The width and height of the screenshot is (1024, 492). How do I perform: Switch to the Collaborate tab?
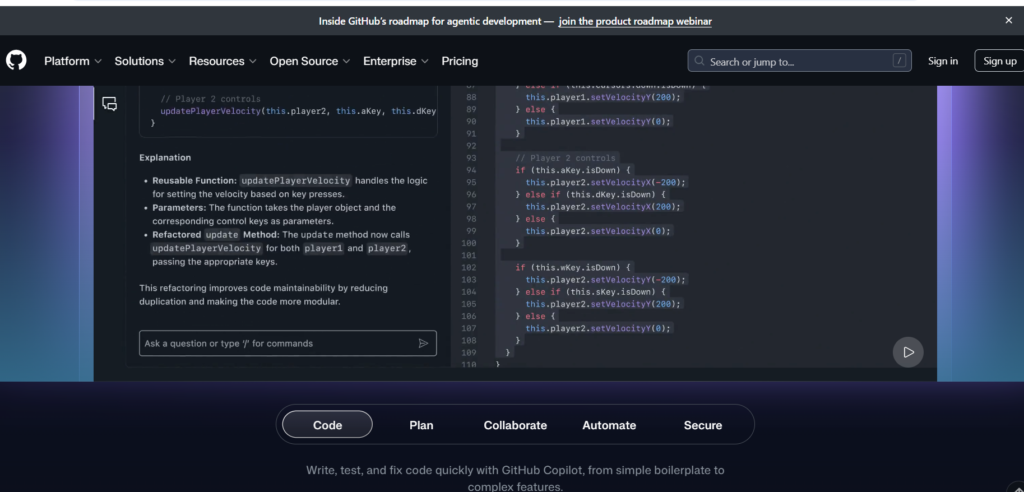[515, 425]
